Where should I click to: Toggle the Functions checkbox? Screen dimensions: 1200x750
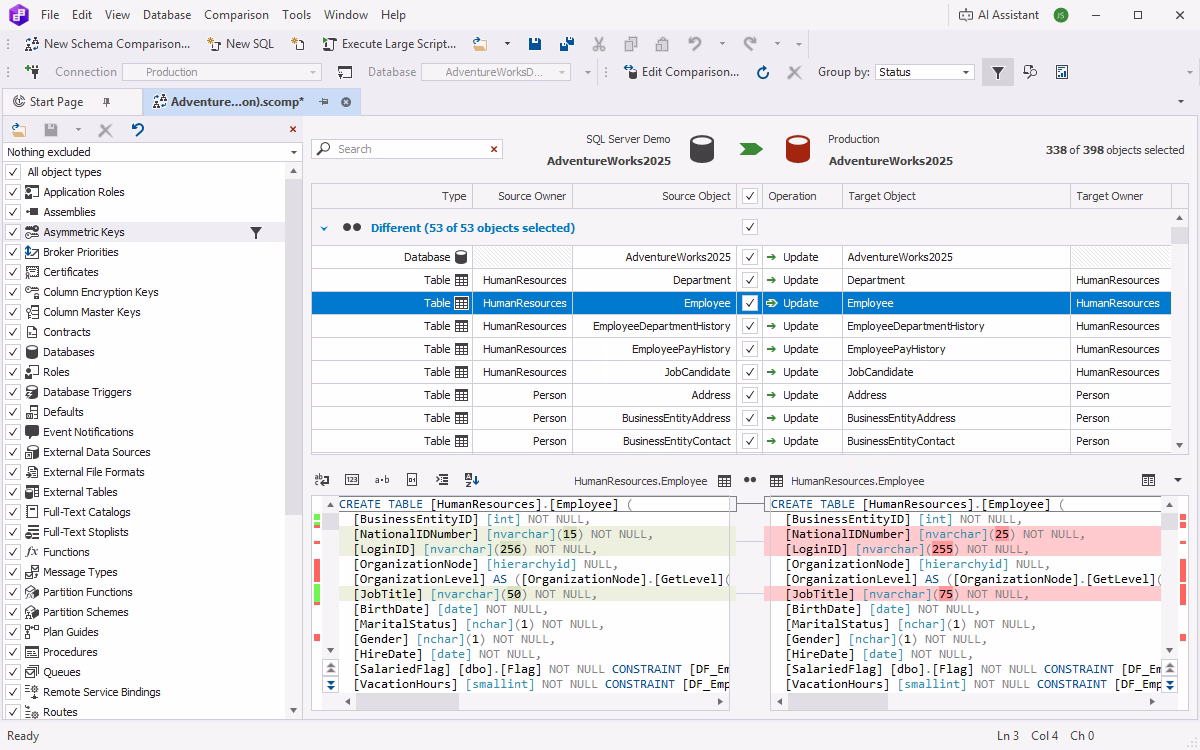(13, 552)
